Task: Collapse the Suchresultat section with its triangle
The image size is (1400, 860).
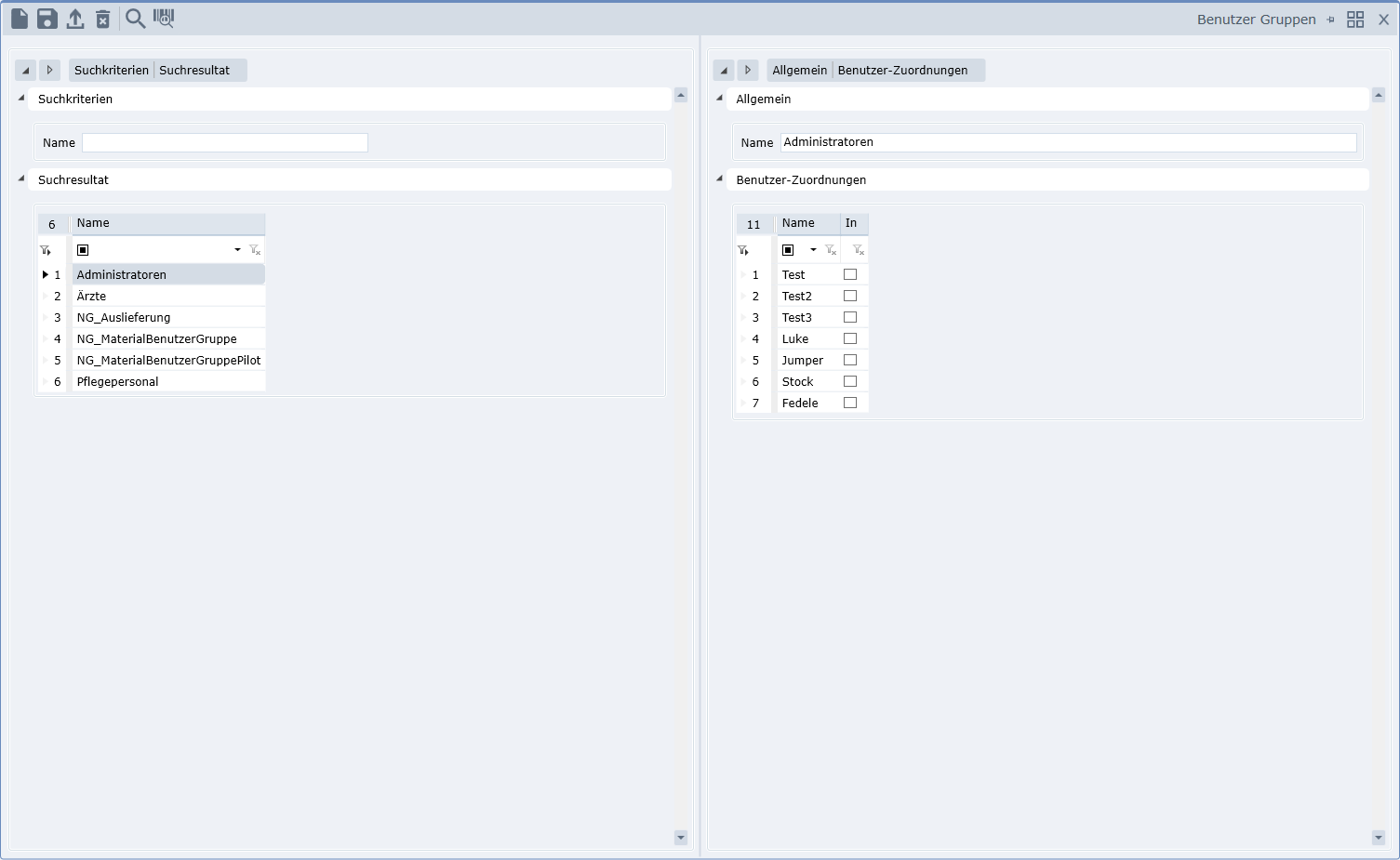Action: (x=21, y=179)
